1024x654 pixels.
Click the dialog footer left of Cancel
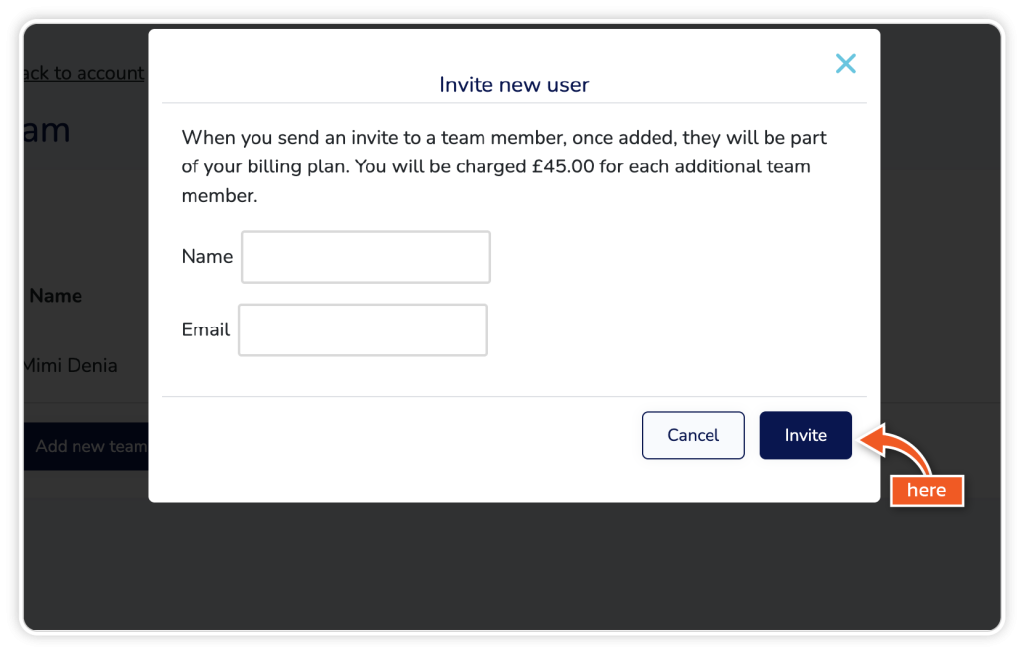click(400, 435)
